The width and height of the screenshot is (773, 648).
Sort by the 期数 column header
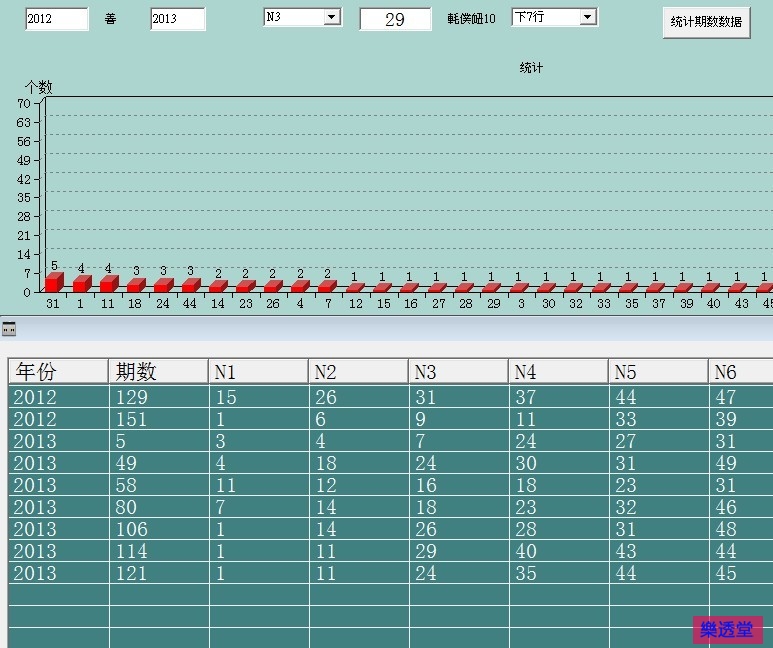click(x=158, y=372)
